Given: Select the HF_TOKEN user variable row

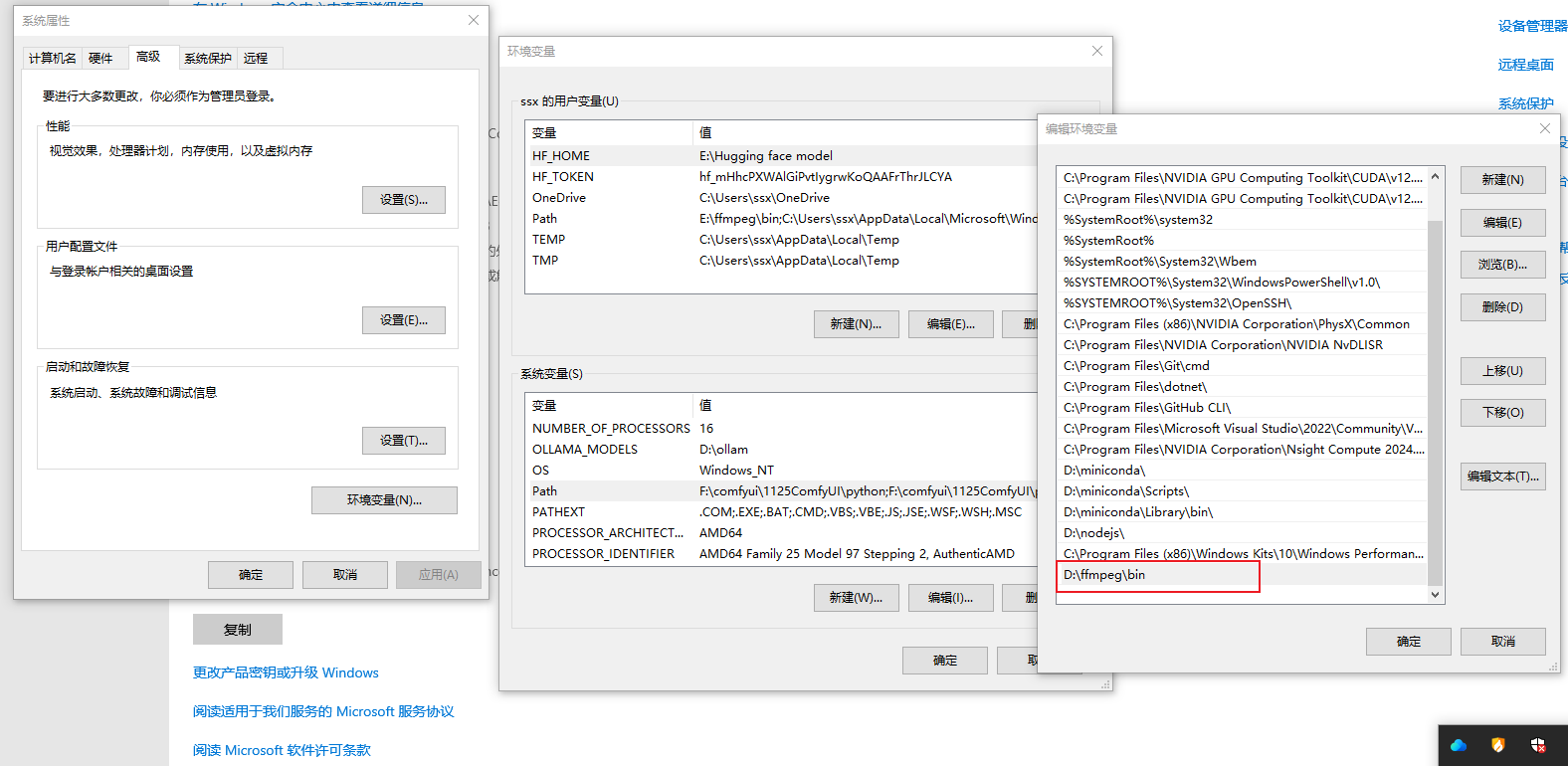Looking at the screenshot, I should click(x=563, y=177).
